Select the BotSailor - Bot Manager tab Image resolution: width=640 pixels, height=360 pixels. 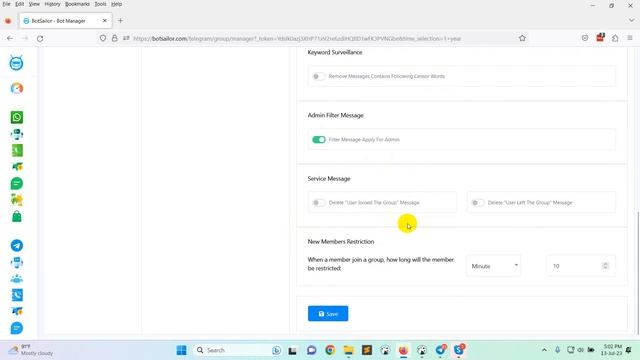click(65, 20)
